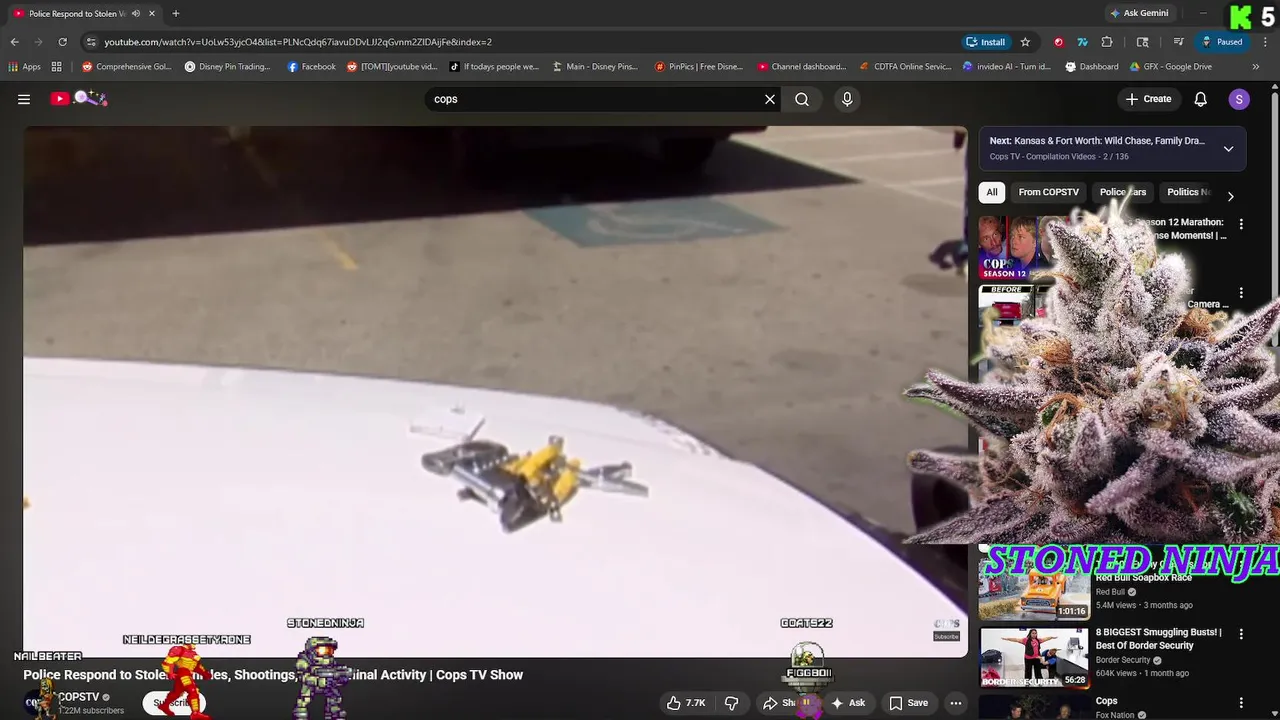Ask Gemini from the title bar
This screenshot has width=1280, height=720.
point(1138,13)
